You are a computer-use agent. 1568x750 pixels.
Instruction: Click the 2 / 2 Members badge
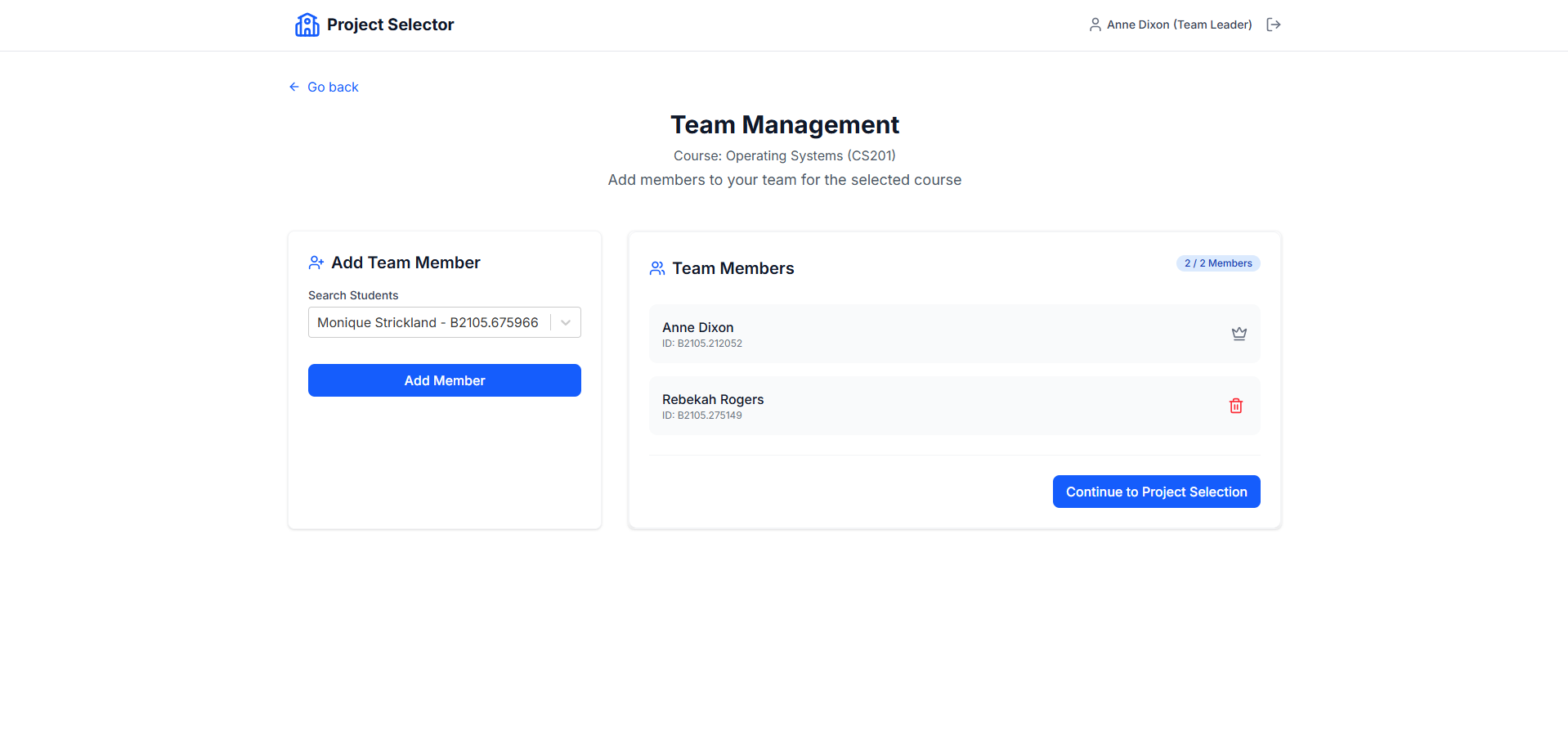(1218, 263)
